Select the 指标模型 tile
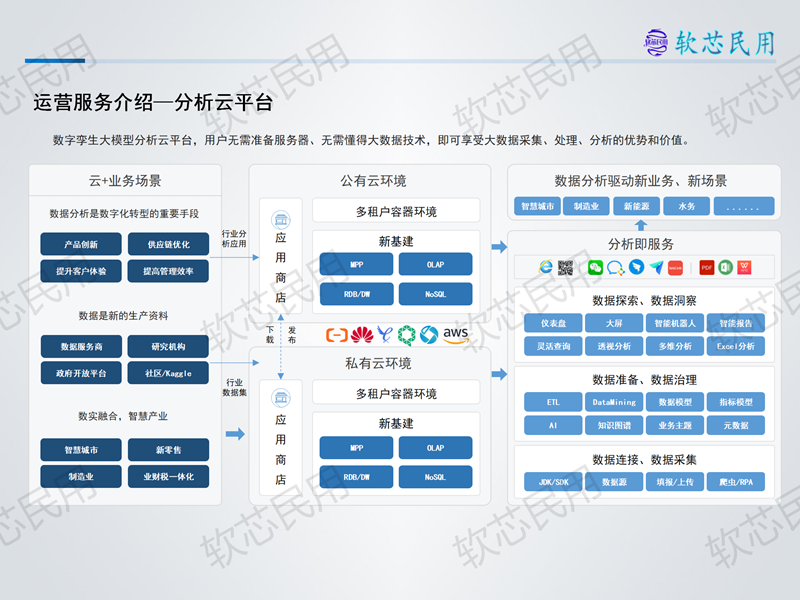Image resolution: width=800 pixels, height=600 pixels. [736, 402]
